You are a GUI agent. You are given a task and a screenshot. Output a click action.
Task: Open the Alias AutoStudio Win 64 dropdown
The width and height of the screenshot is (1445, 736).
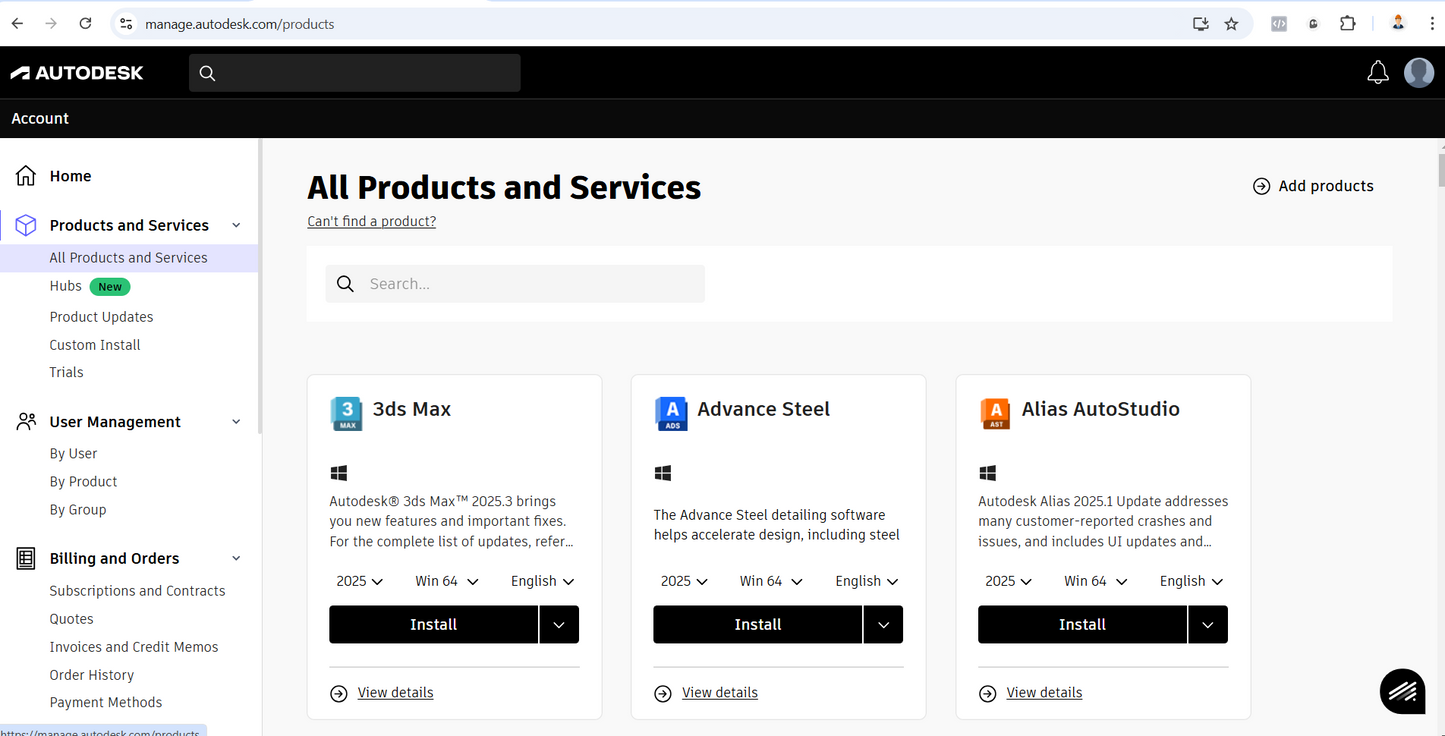pos(1096,581)
